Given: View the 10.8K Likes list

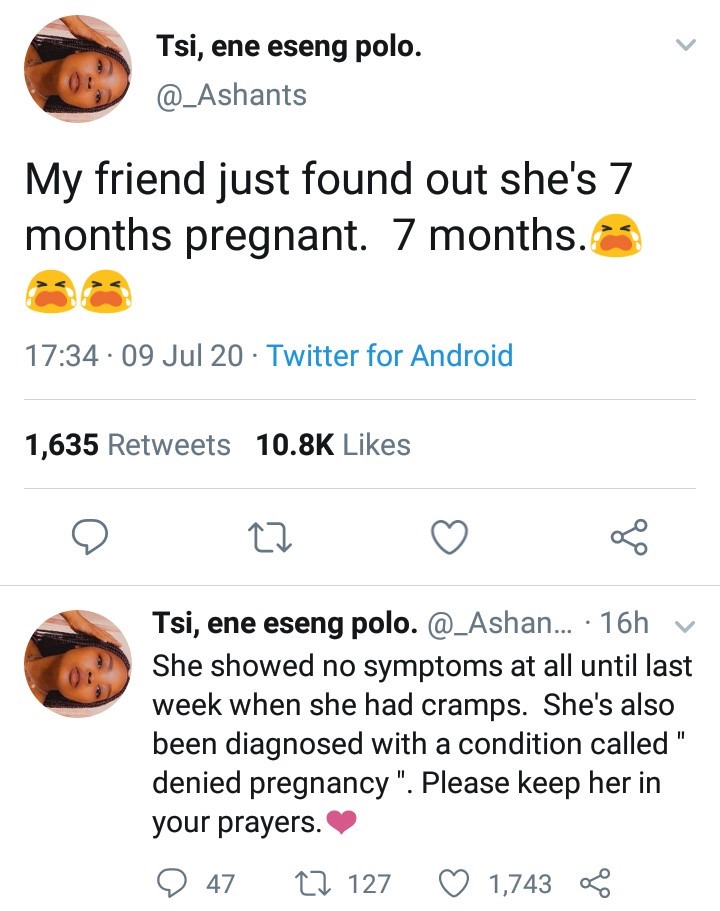Looking at the screenshot, I should [x=333, y=445].
